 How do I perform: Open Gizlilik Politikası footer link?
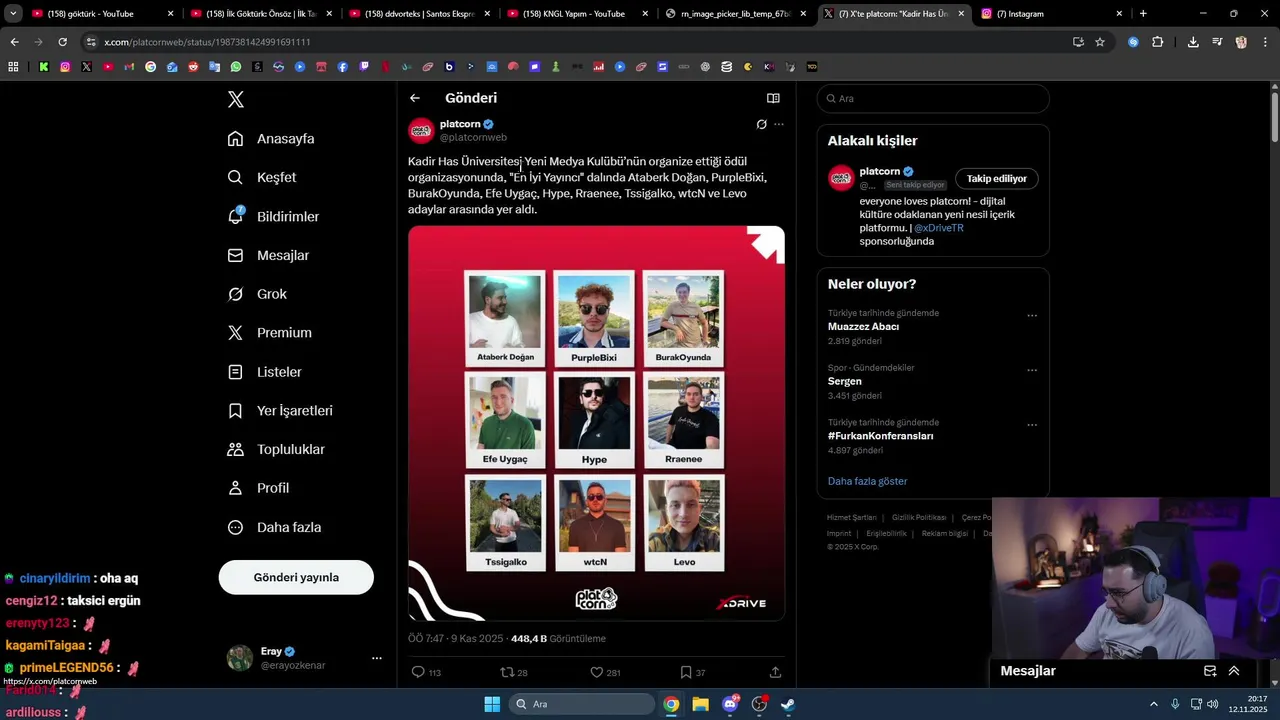(x=919, y=517)
